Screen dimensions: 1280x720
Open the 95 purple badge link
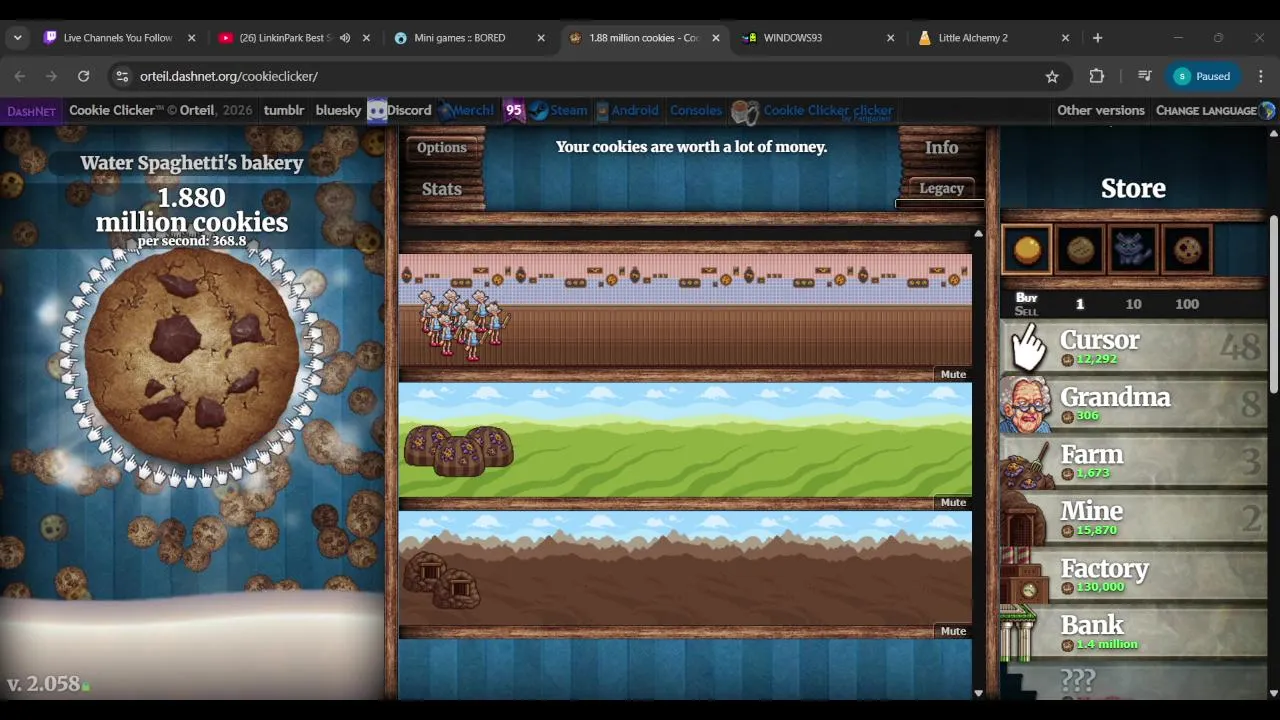(514, 111)
